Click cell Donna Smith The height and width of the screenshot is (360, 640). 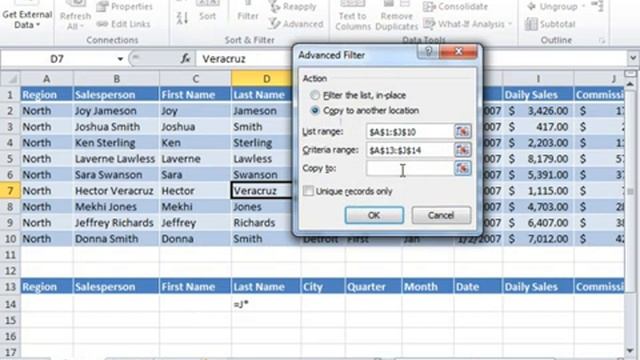pyautogui.click(x=116, y=239)
